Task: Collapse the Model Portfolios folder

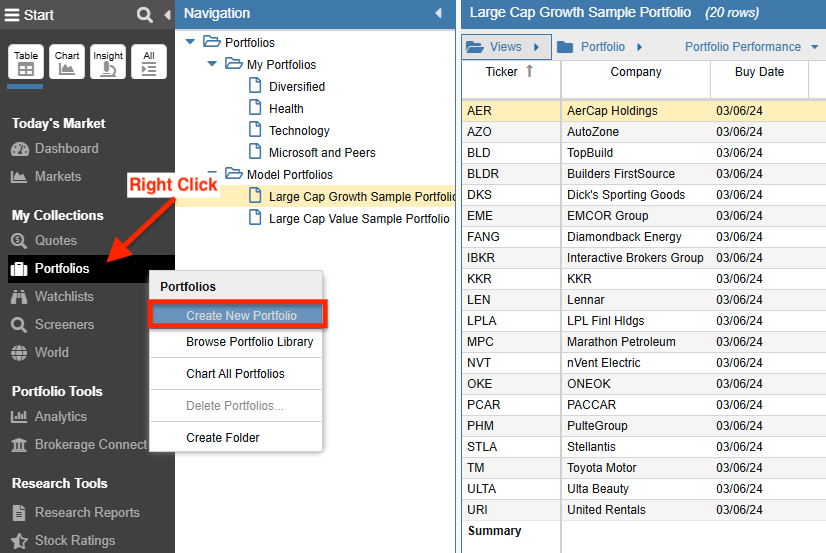Action: (212, 172)
